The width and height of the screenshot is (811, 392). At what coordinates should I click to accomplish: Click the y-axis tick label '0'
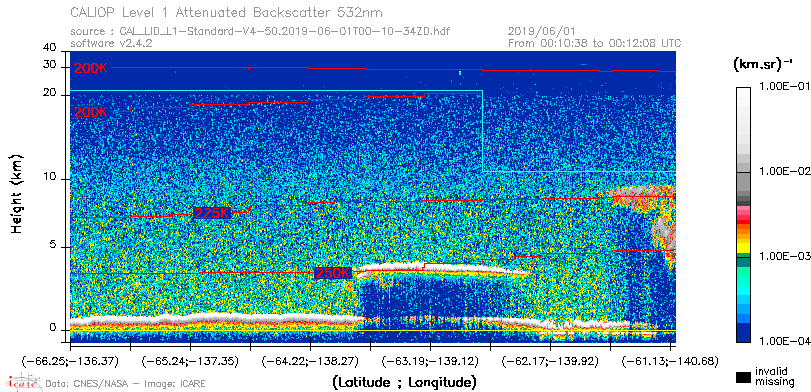52,328
